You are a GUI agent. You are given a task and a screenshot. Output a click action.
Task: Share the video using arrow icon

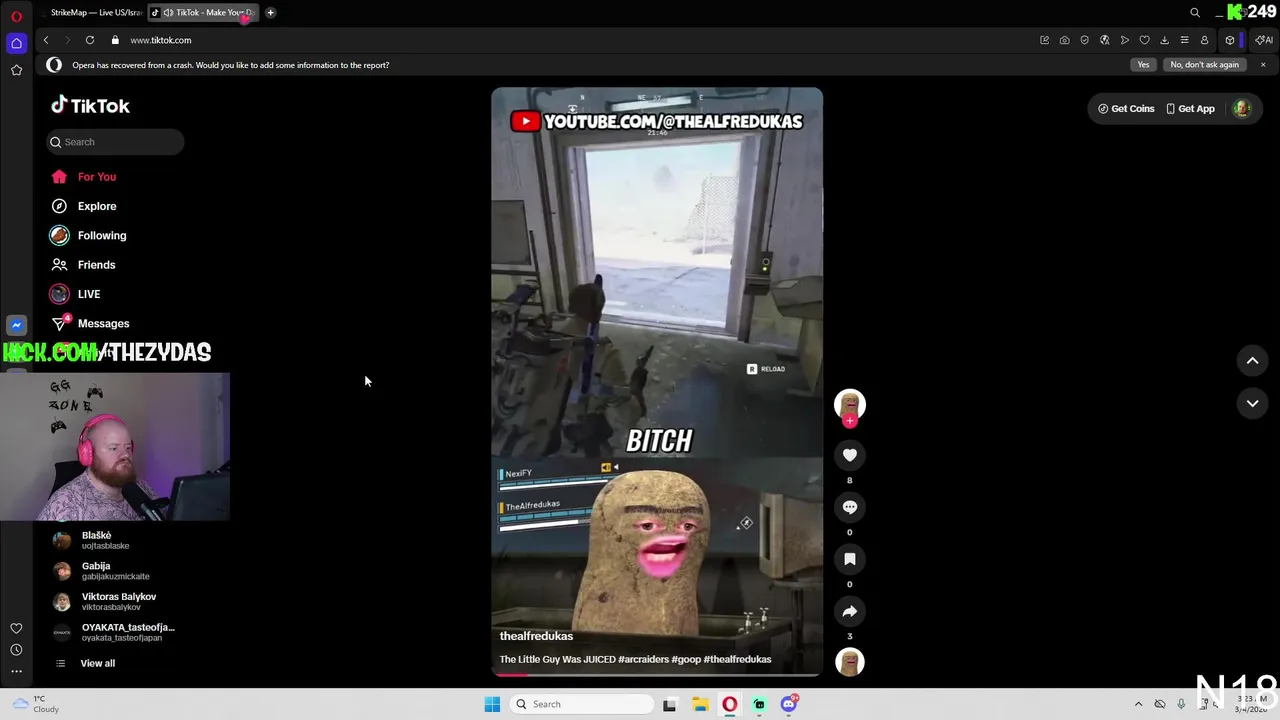pos(850,611)
